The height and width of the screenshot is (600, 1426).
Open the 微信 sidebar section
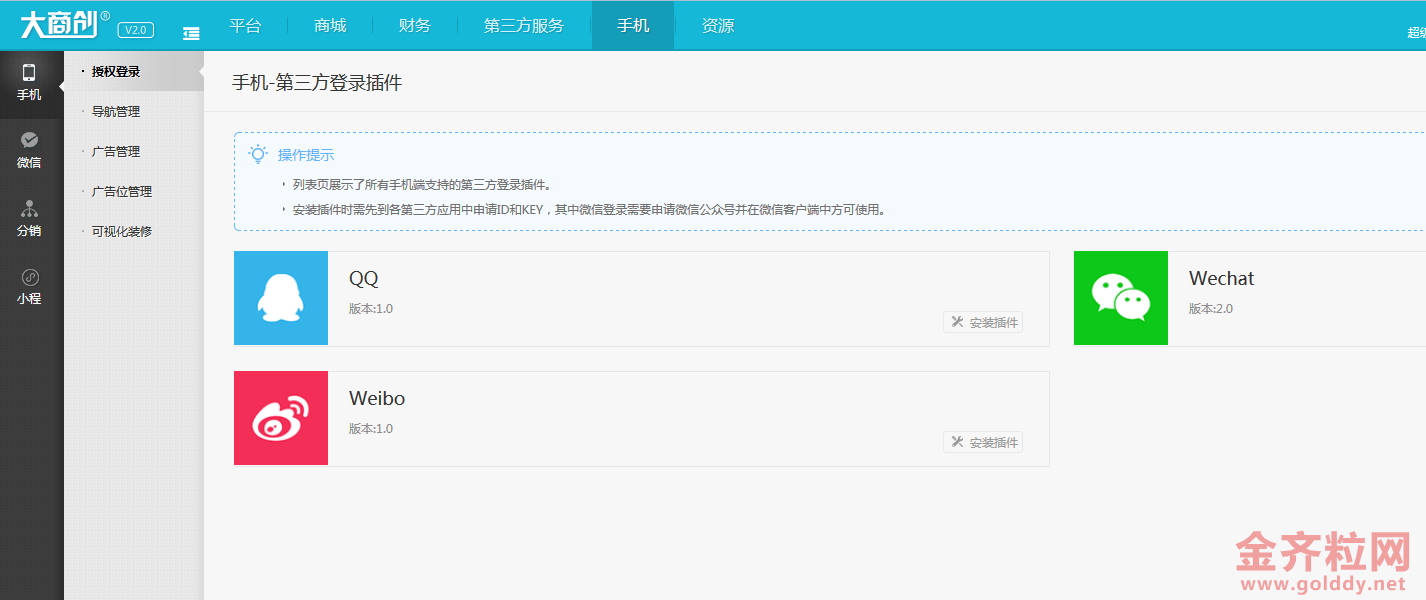point(29,150)
